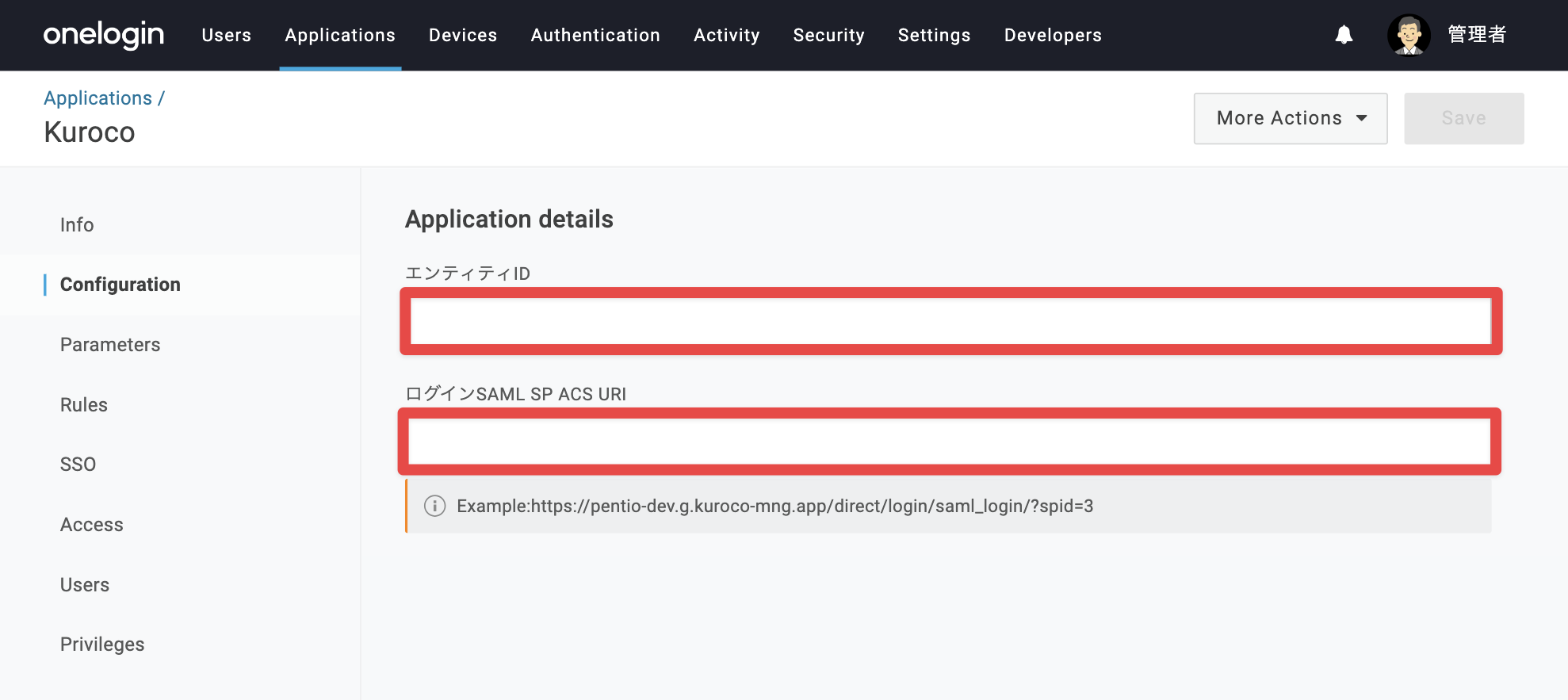Open the Settings menu
The width and height of the screenshot is (1568, 700).
(935, 35)
